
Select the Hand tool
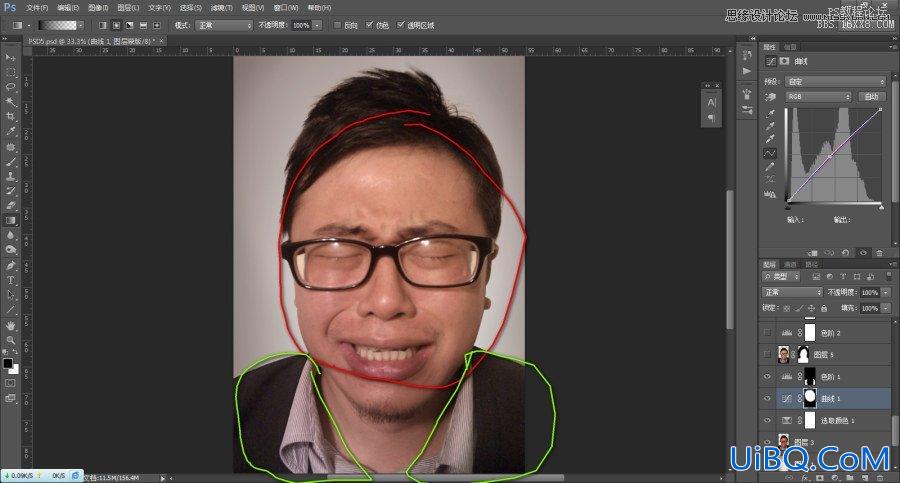pyautogui.click(x=10, y=326)
